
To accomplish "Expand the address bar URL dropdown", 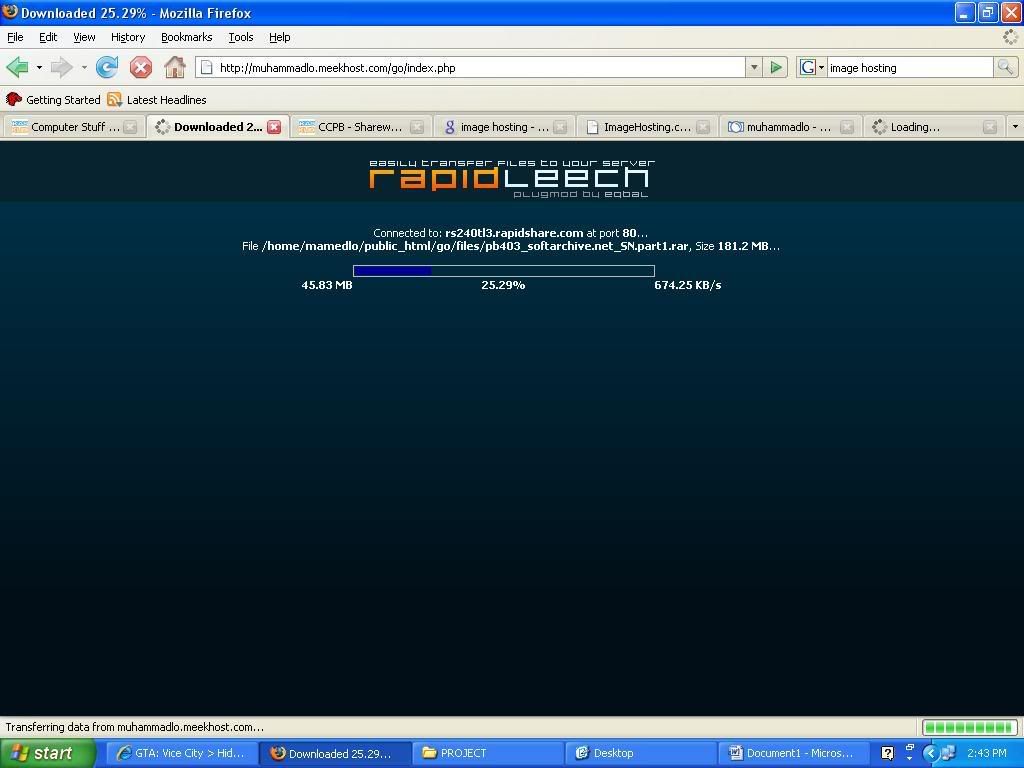I will [x=754, y=67].
